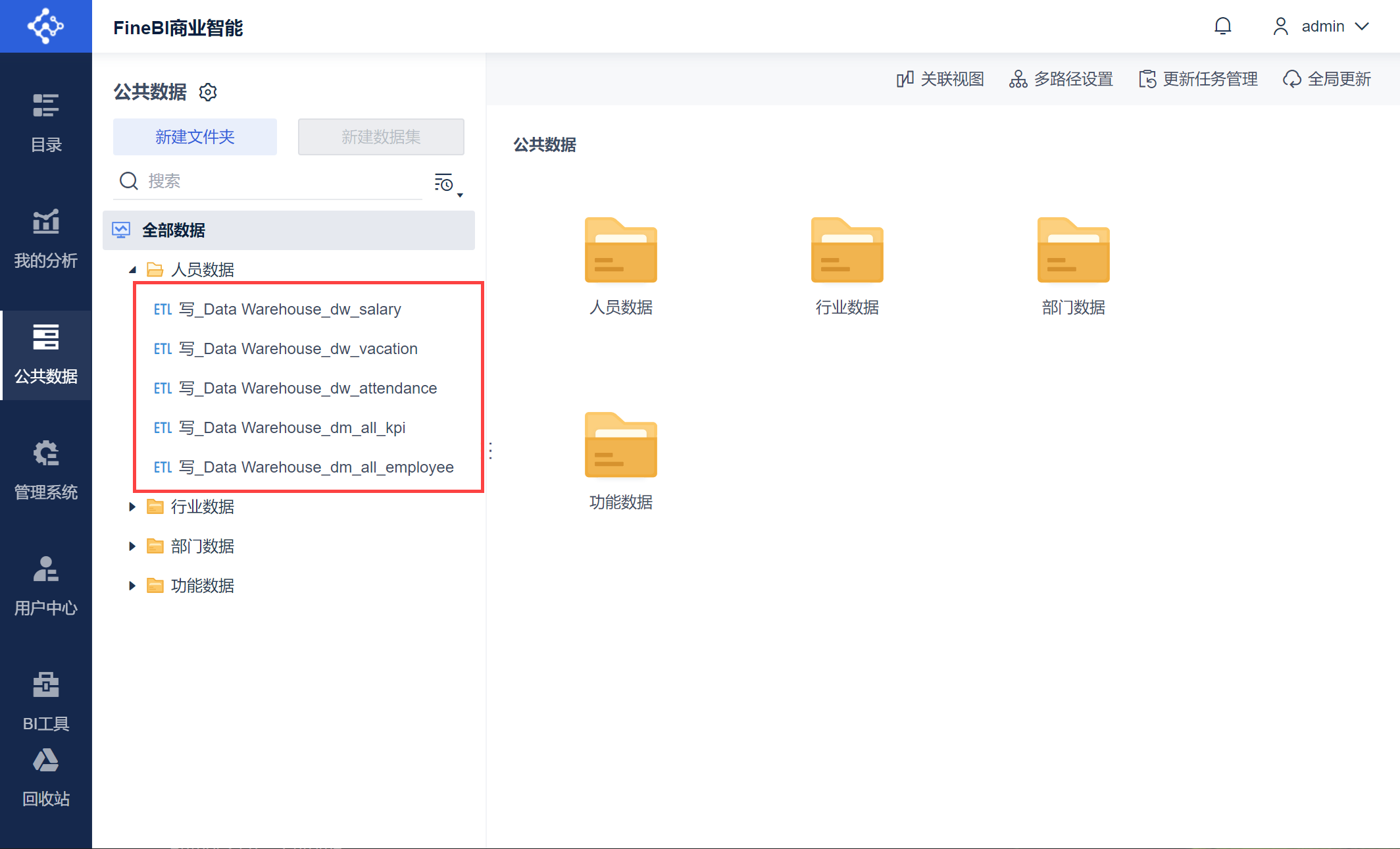Switch to 我的分析 sidebar tab
This screenshot has height=849, width=1400.
tap(46, 238)
